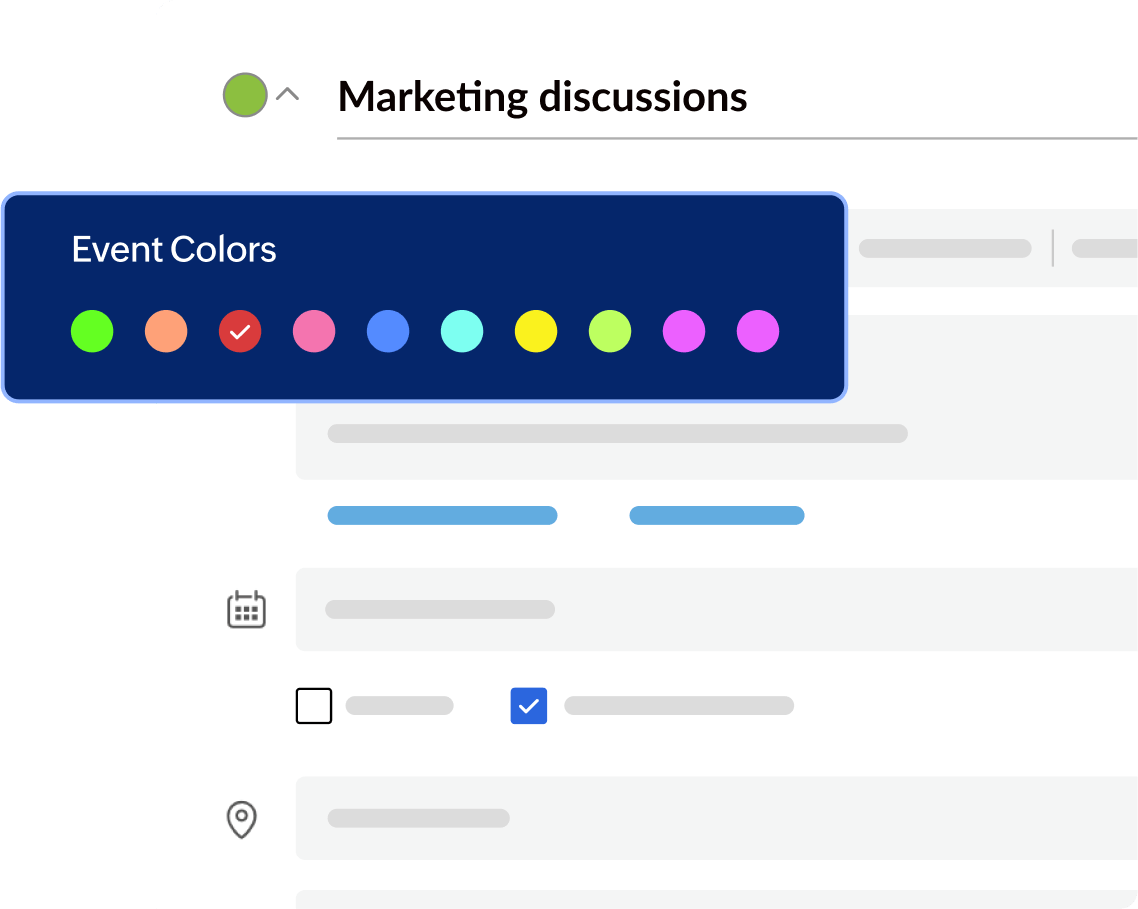
Task: Pick the yellow event color
Action: (x=536, y=331)
